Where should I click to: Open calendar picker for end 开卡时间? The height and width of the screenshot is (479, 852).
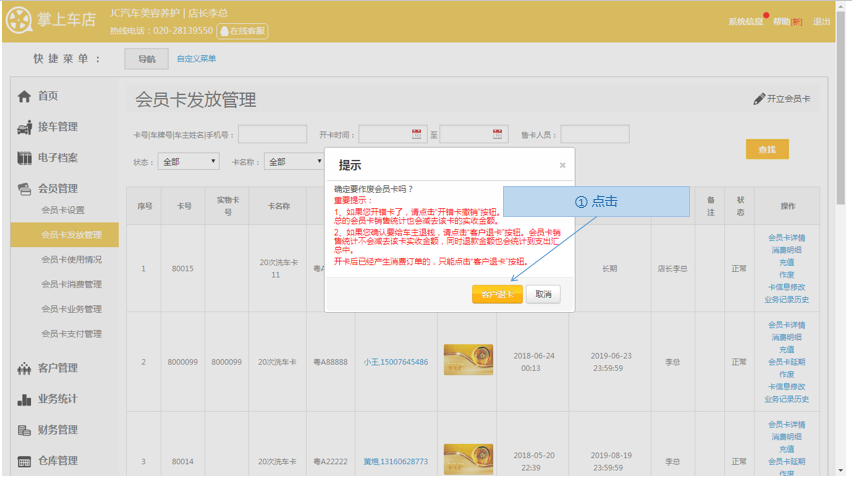tap(498, 134)
